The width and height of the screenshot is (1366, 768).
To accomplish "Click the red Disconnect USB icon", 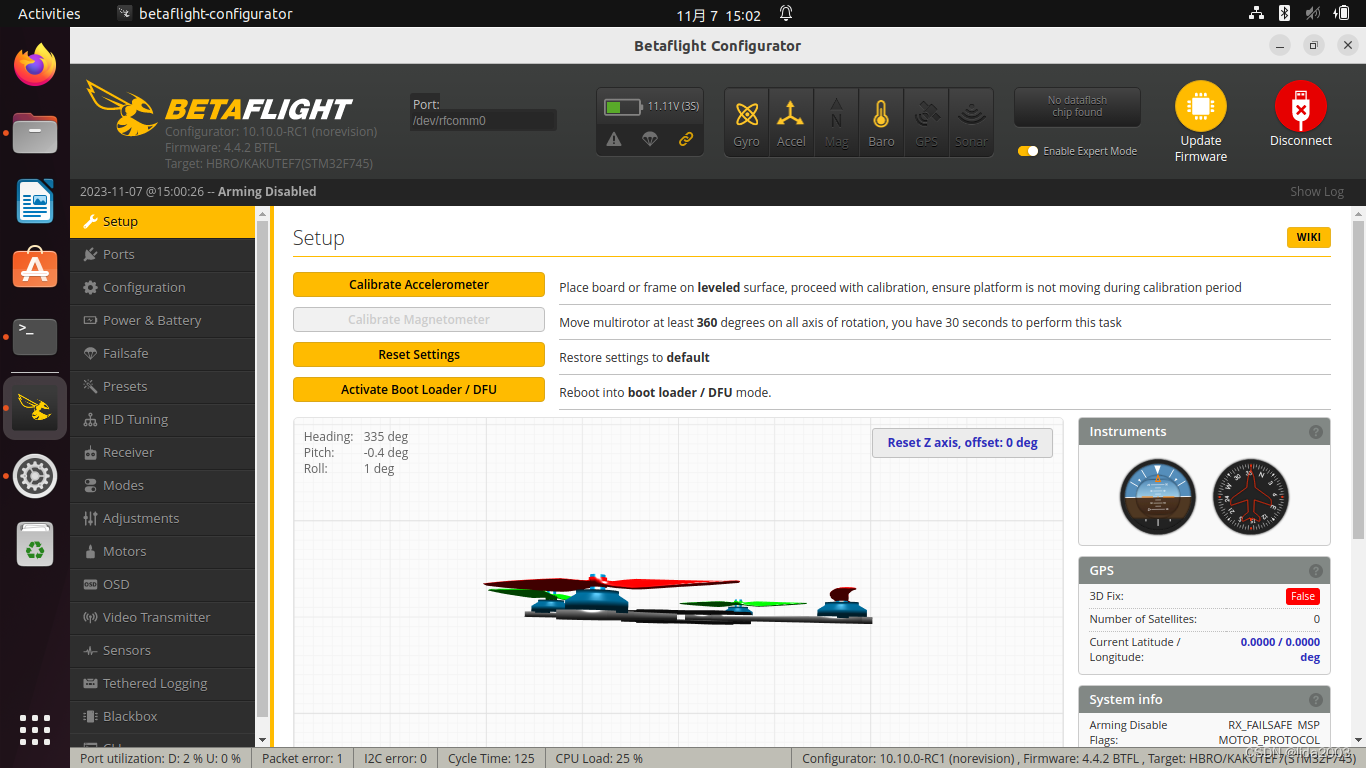I will click(x=1301, y=106).
